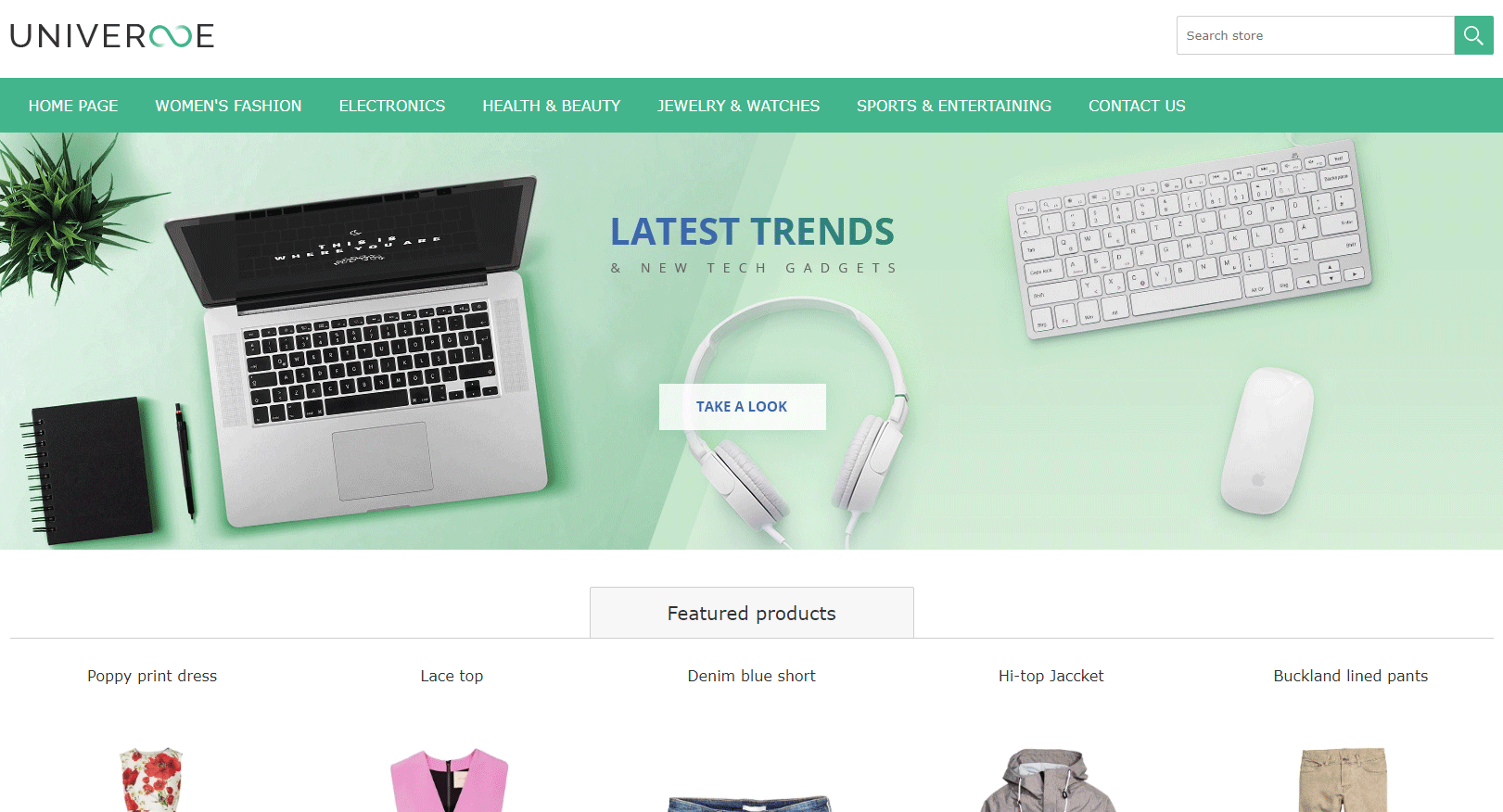Visit the Contact Us page
The width and height of the screenshot is (1503, 812).
[x=1137, y=106]
